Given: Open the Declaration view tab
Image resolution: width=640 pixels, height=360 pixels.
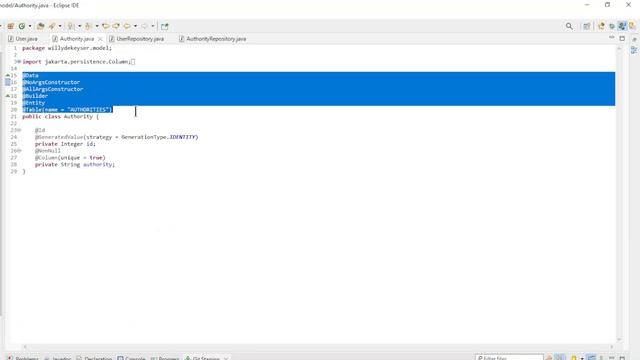Looking at the screenshot, I should pyautogui.click(x=94, y=358).
